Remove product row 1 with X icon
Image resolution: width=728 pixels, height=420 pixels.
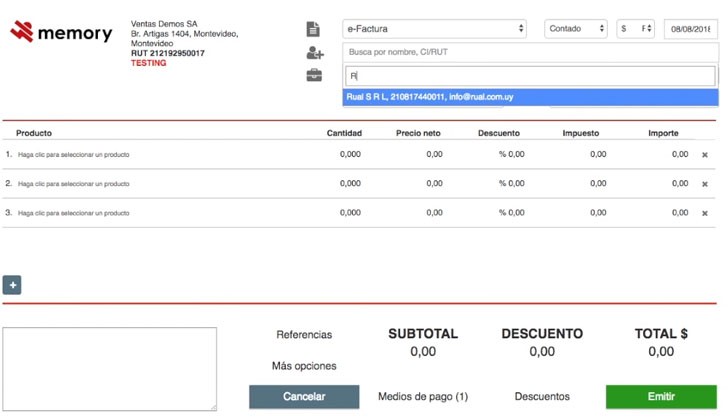[705, 155]
